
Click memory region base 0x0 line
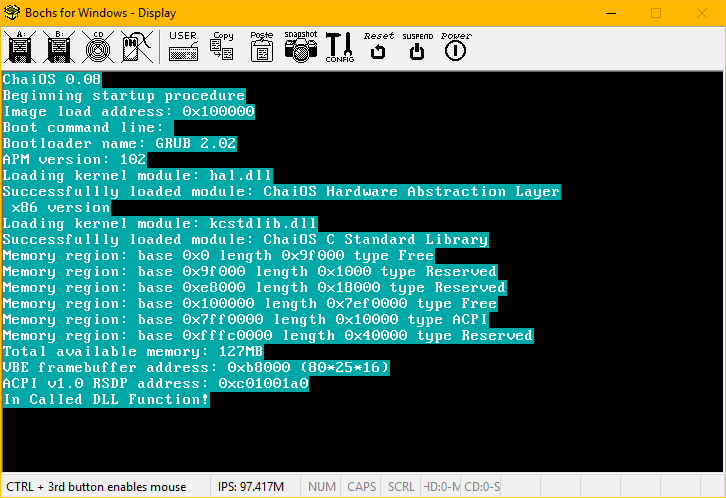click(219, 255)
